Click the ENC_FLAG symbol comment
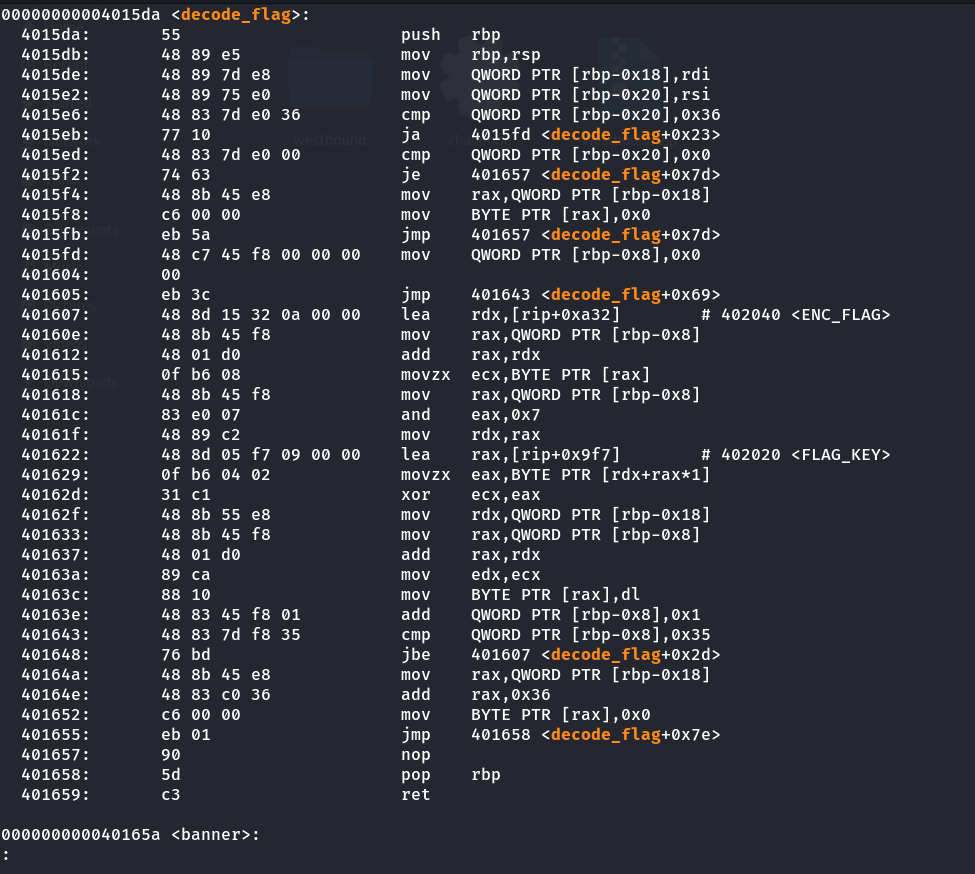Viewport: 975px width, 874px height. [841, 315]
